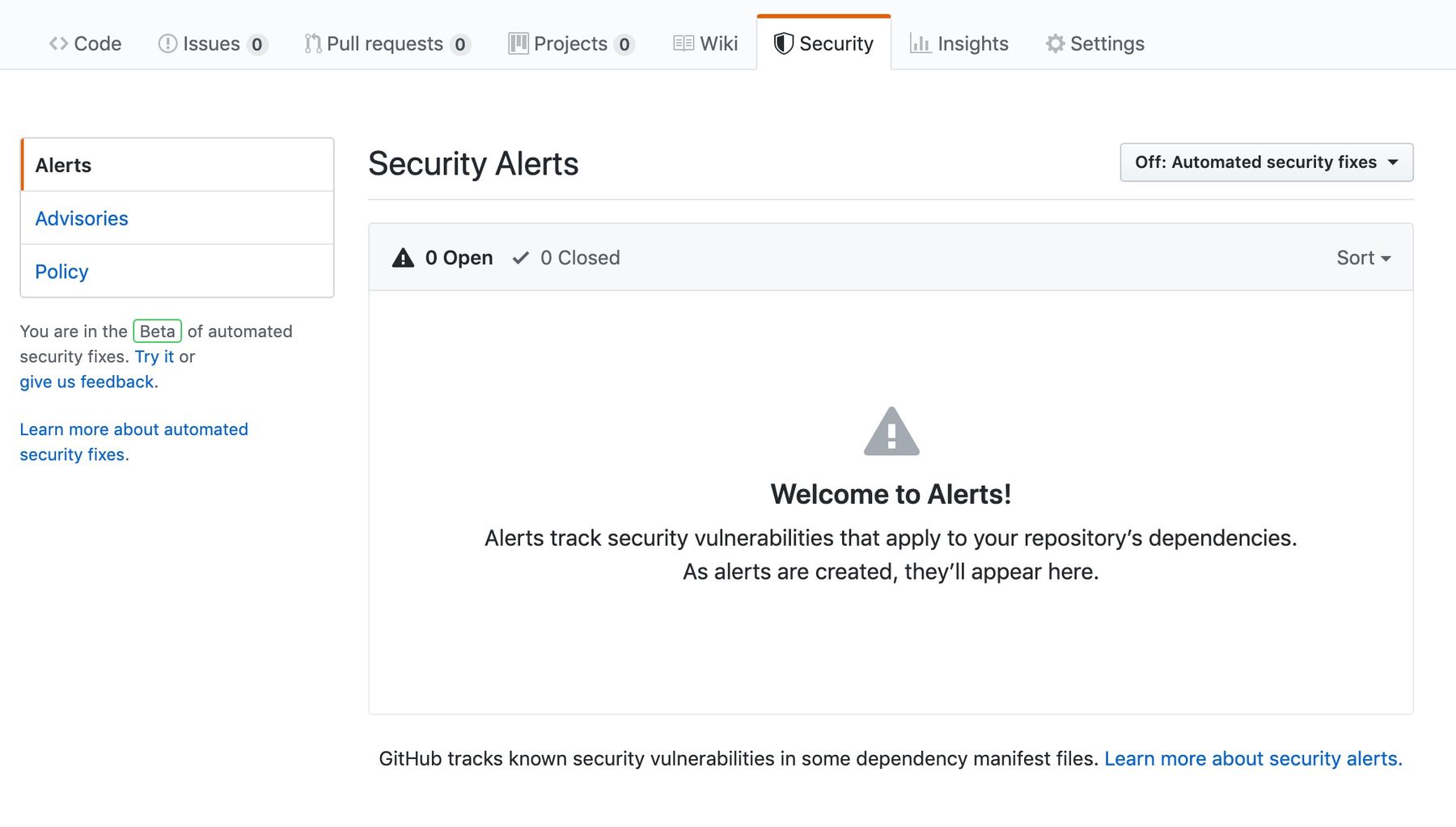The height and width of the screenshot is (827, 1456).
Task: Select the Pull requests branch icon
Action: [x=311, y=43]
